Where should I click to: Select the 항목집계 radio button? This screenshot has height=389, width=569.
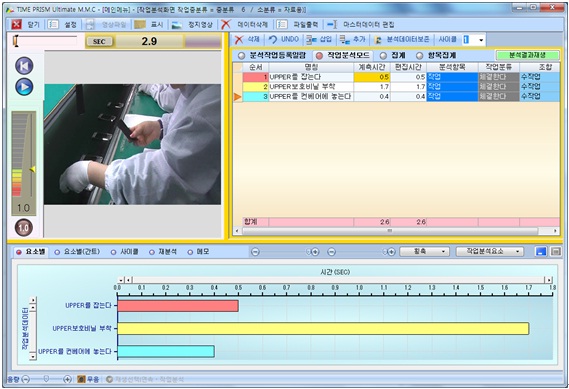(419, 56)
